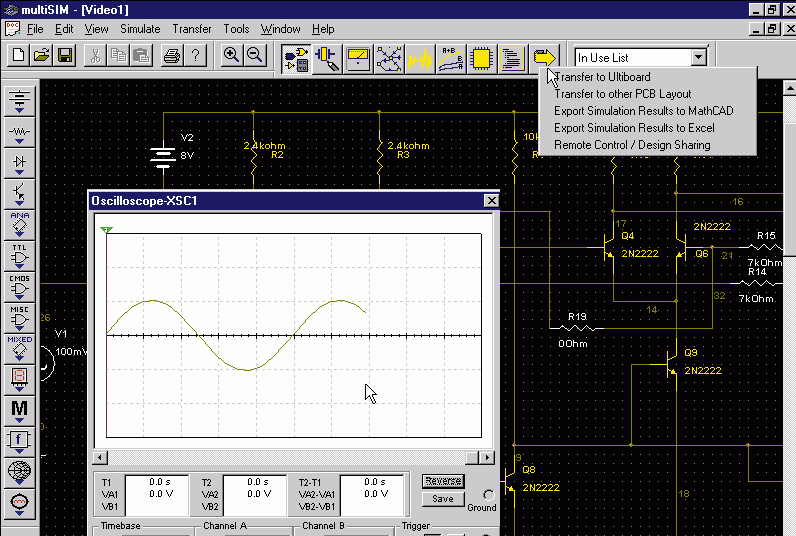Close the Oscilloscope-XSC1 window
Screen dimensions: 796x536
tap(491, 201)
